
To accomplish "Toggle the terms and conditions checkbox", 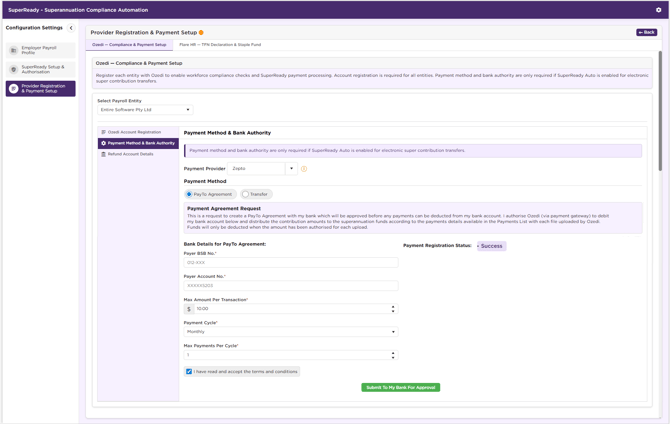I will 189,371.
